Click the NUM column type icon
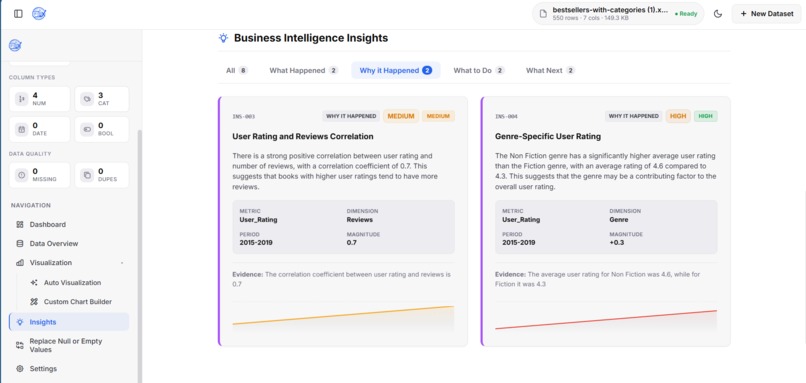The image size is (806, 383). [22, 99]
